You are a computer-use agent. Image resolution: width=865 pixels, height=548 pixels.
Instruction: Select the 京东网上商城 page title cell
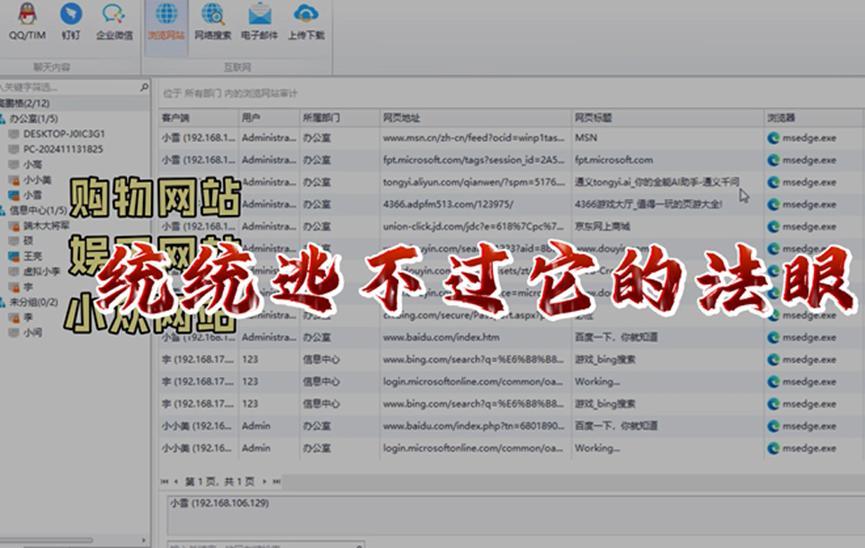[x=668, y=226]
